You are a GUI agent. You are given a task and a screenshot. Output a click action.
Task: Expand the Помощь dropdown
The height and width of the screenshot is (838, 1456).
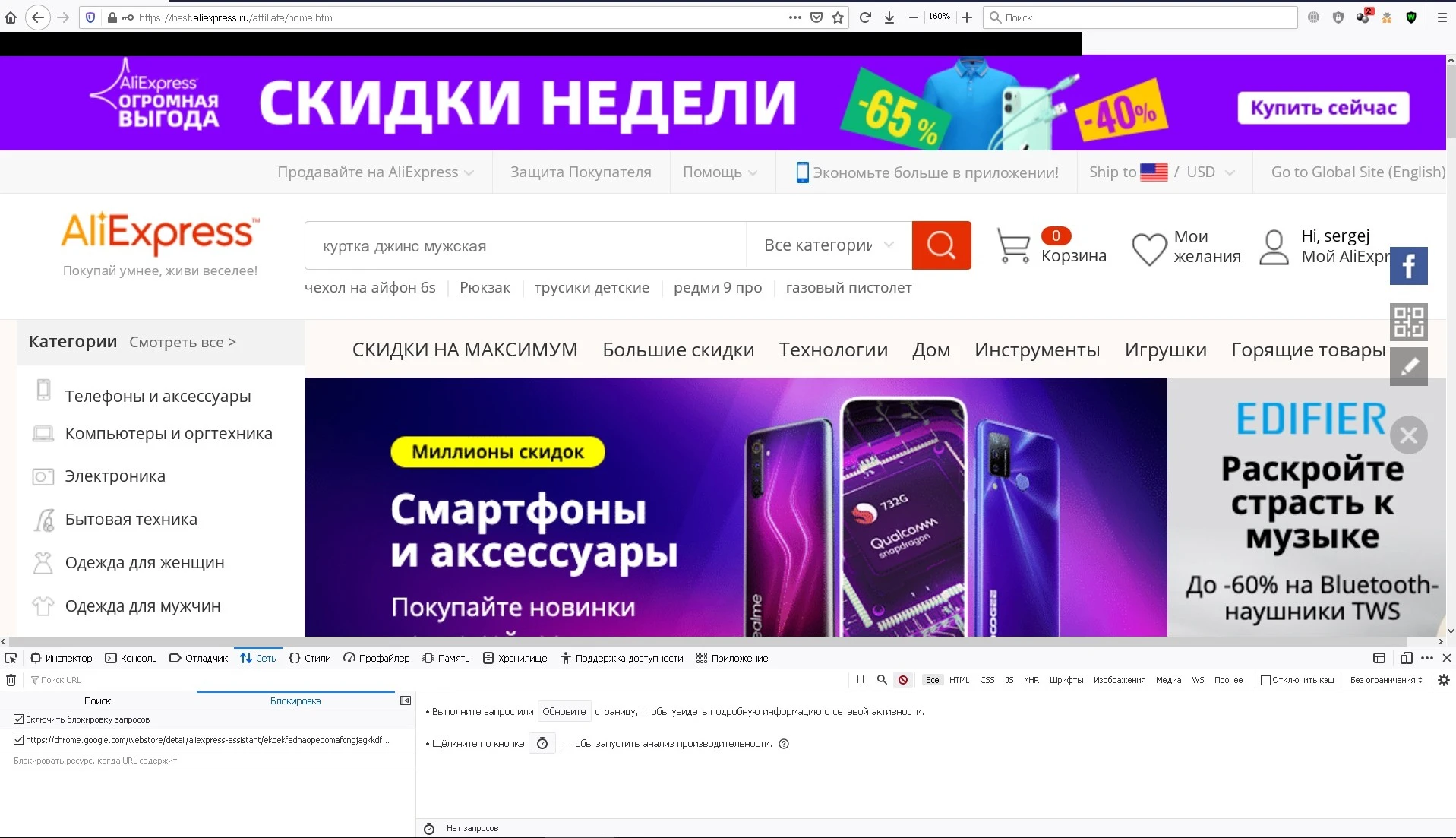click(720, 172)
